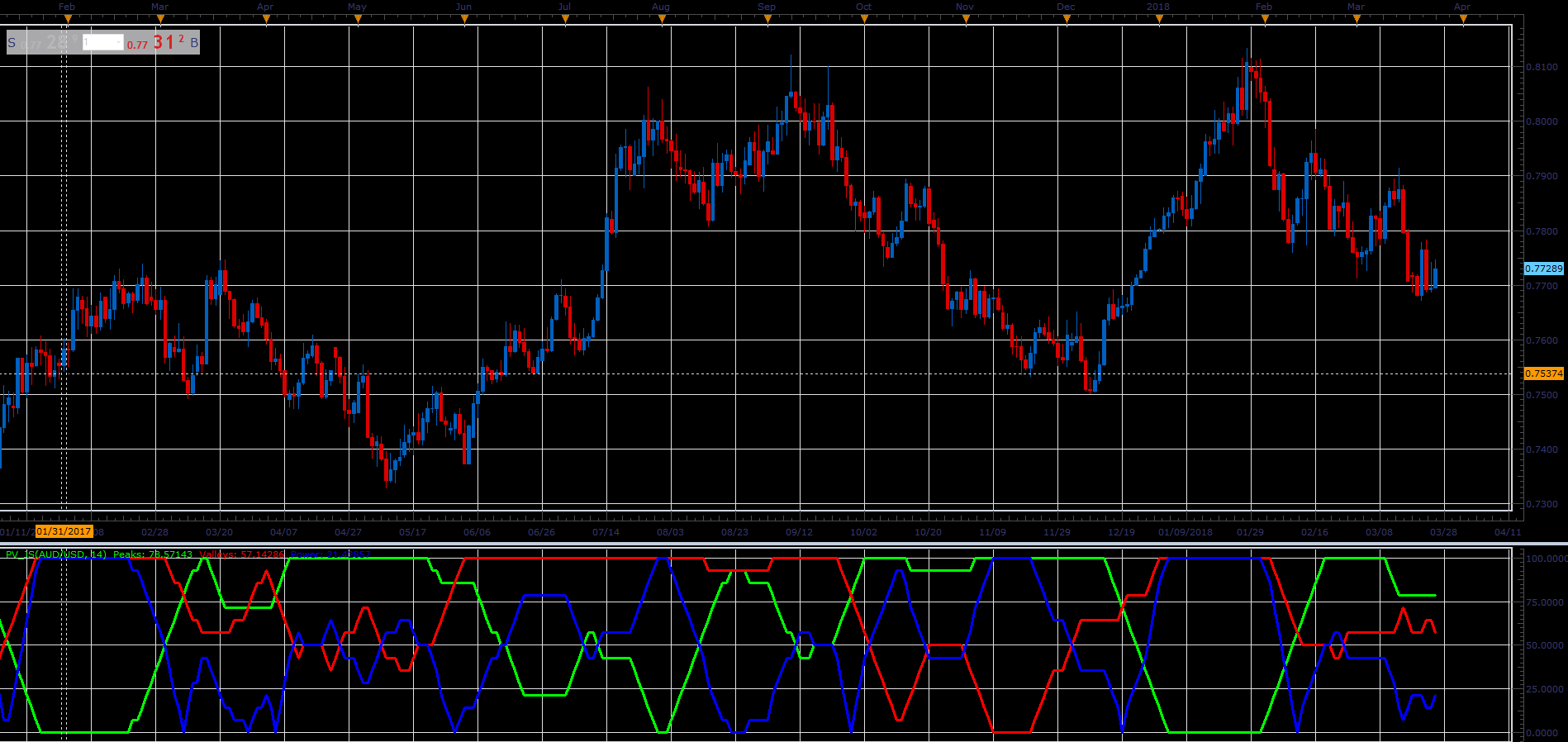Click the B buy button in trade panel
1568x742 pixels.
pyautogui.click(x=194, y=42)
